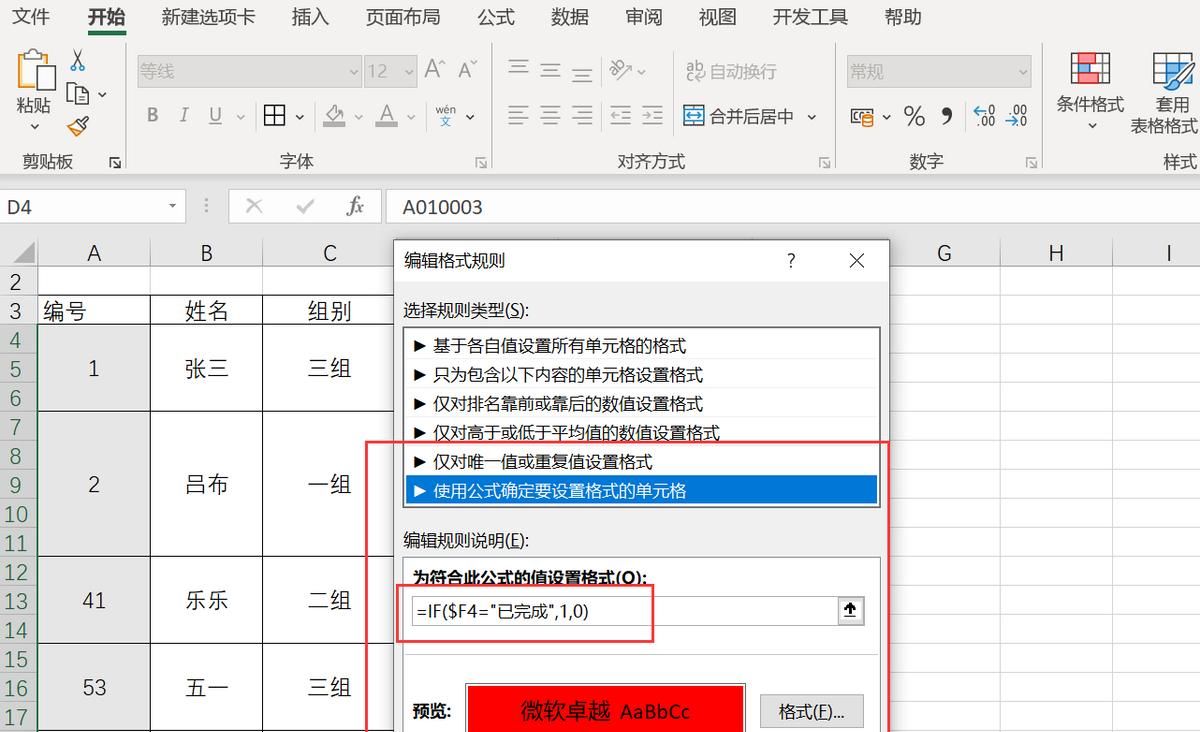1200x732 pixels.
Task: Switch to the 数据 ribbon tab
Action: click(x=570, y=16)
